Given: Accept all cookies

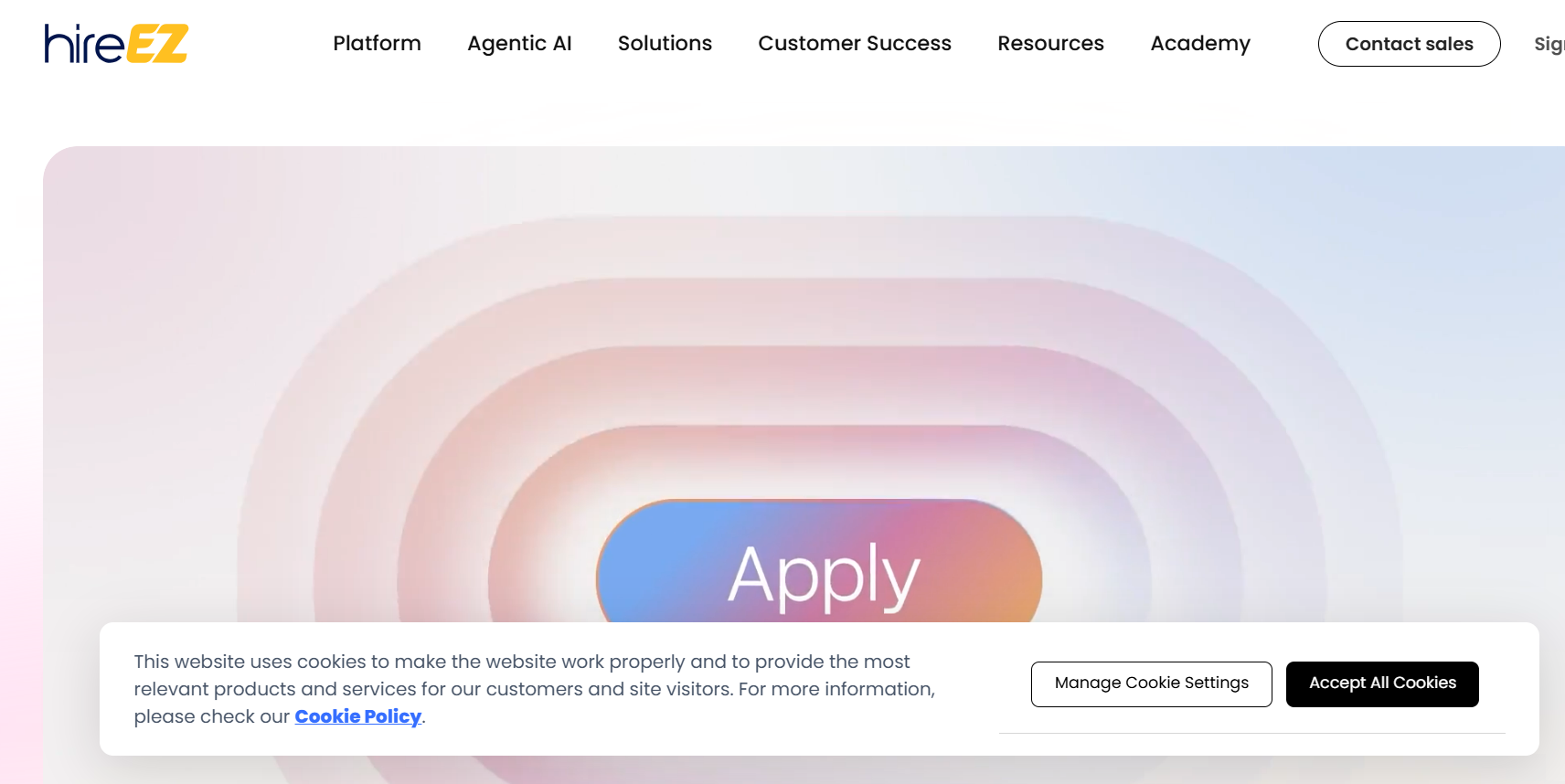Looking at the screenshot, I should tap(1382, 683).
